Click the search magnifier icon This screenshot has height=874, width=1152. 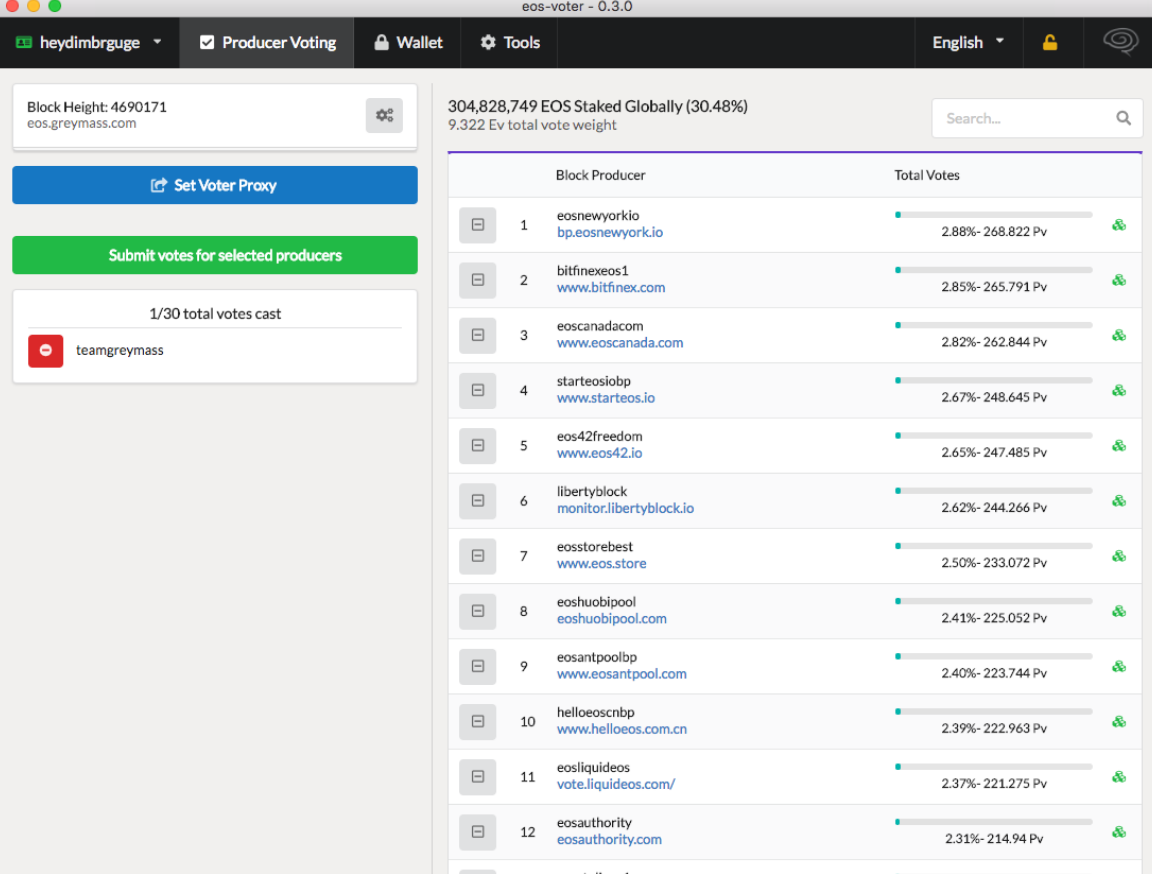1123,118
